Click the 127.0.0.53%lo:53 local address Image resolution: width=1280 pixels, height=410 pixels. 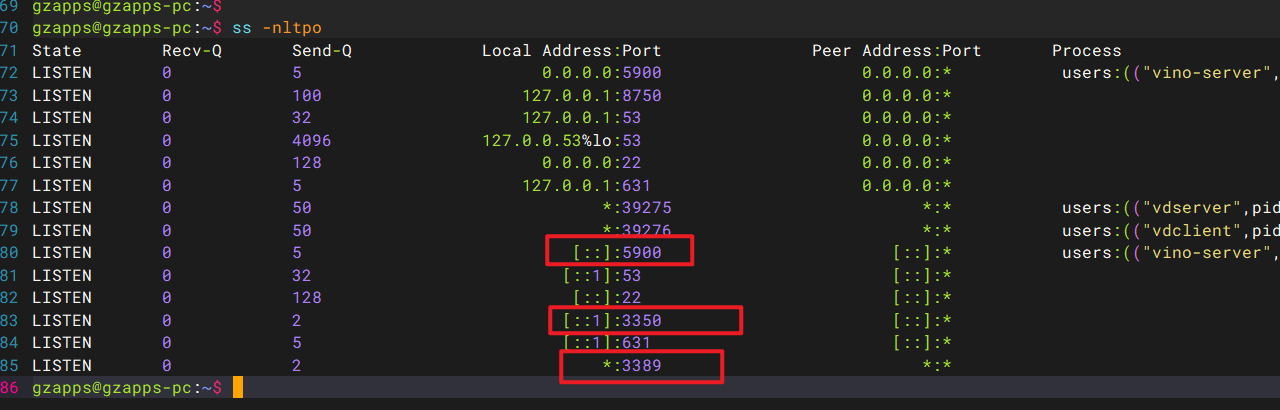(x=561, y=141)
